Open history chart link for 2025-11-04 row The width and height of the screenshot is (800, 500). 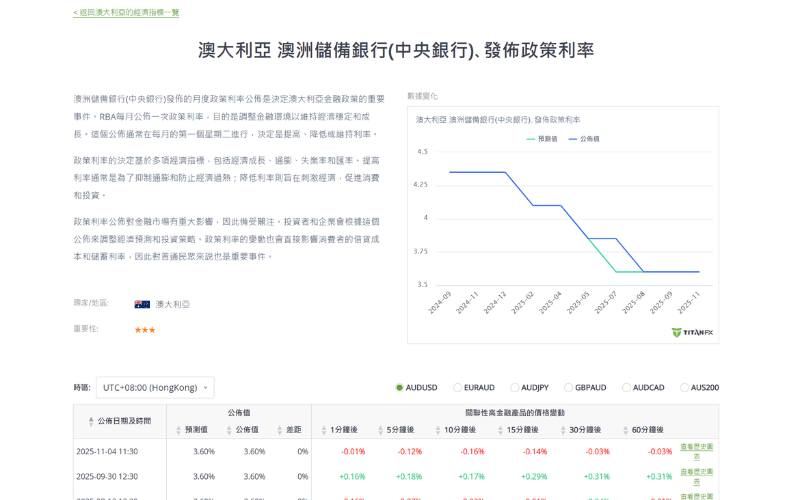[x=696, y=451]
